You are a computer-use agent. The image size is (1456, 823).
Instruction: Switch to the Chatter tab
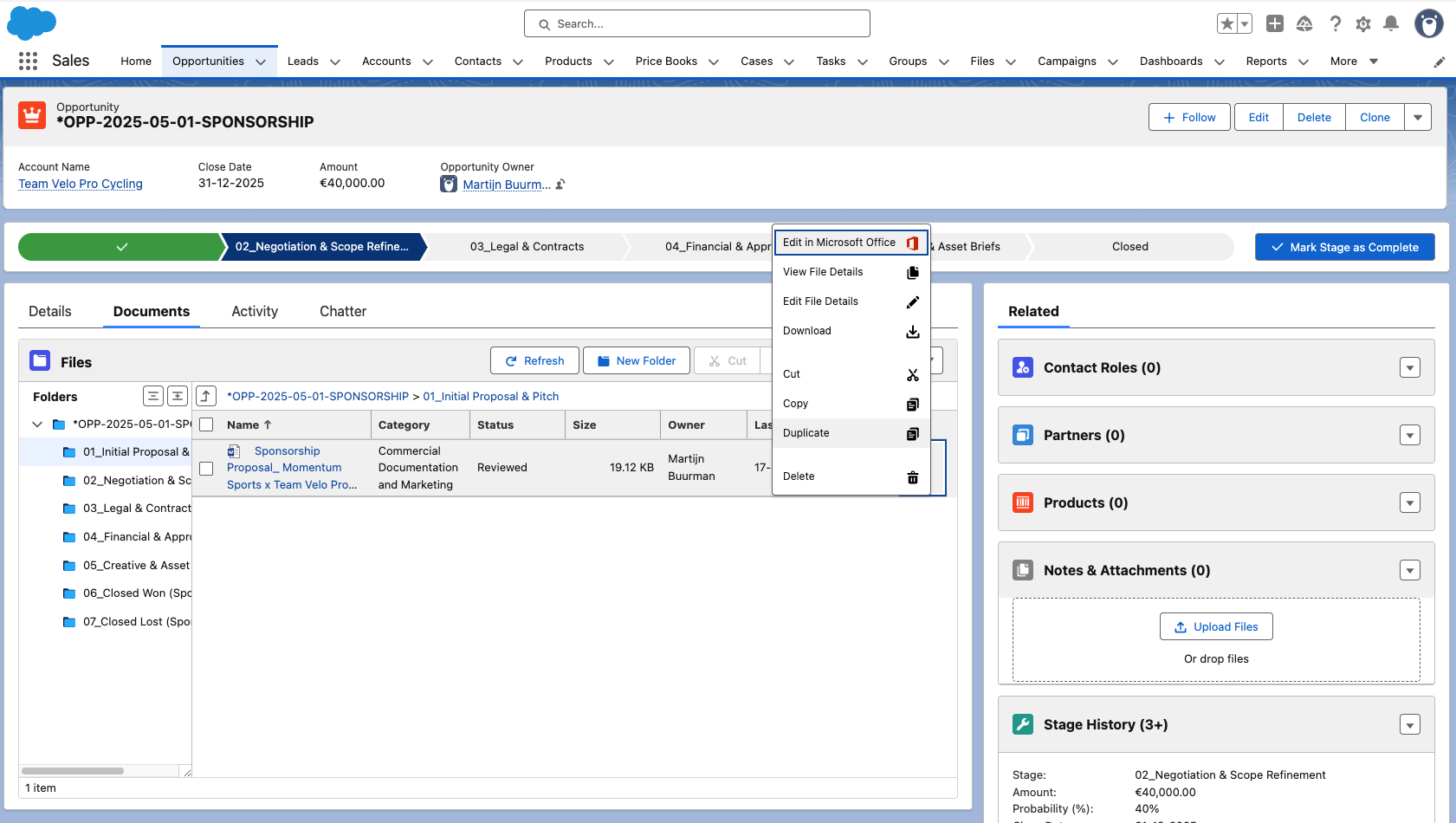[343, 312]
